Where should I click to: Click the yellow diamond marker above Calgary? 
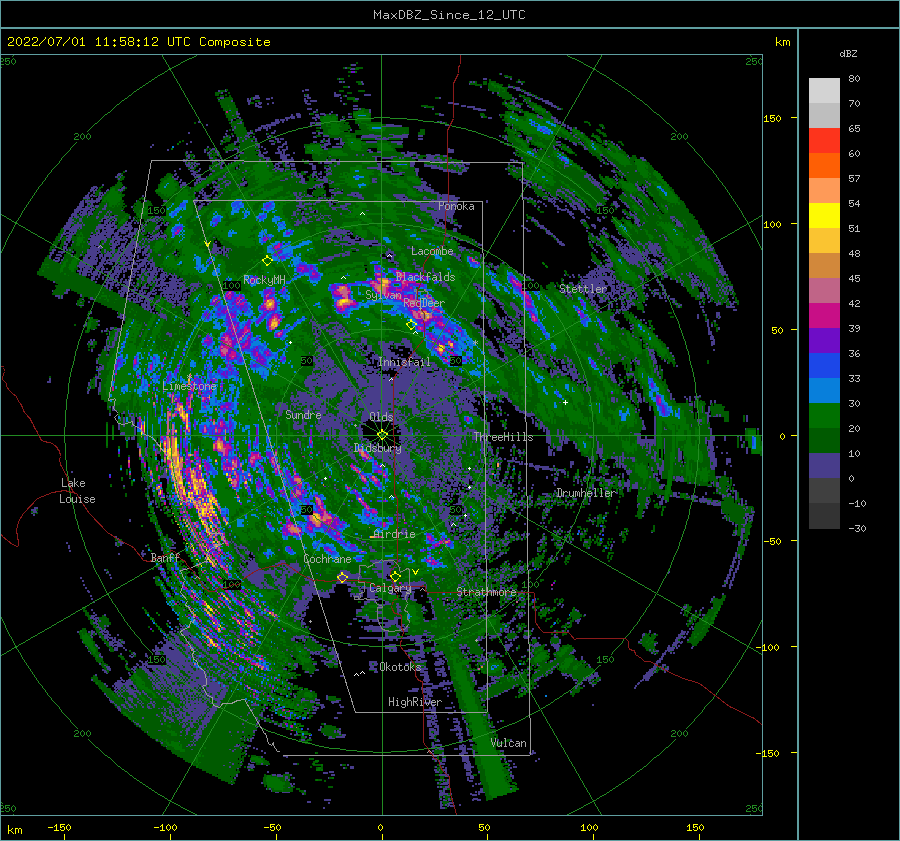(395, 576)
